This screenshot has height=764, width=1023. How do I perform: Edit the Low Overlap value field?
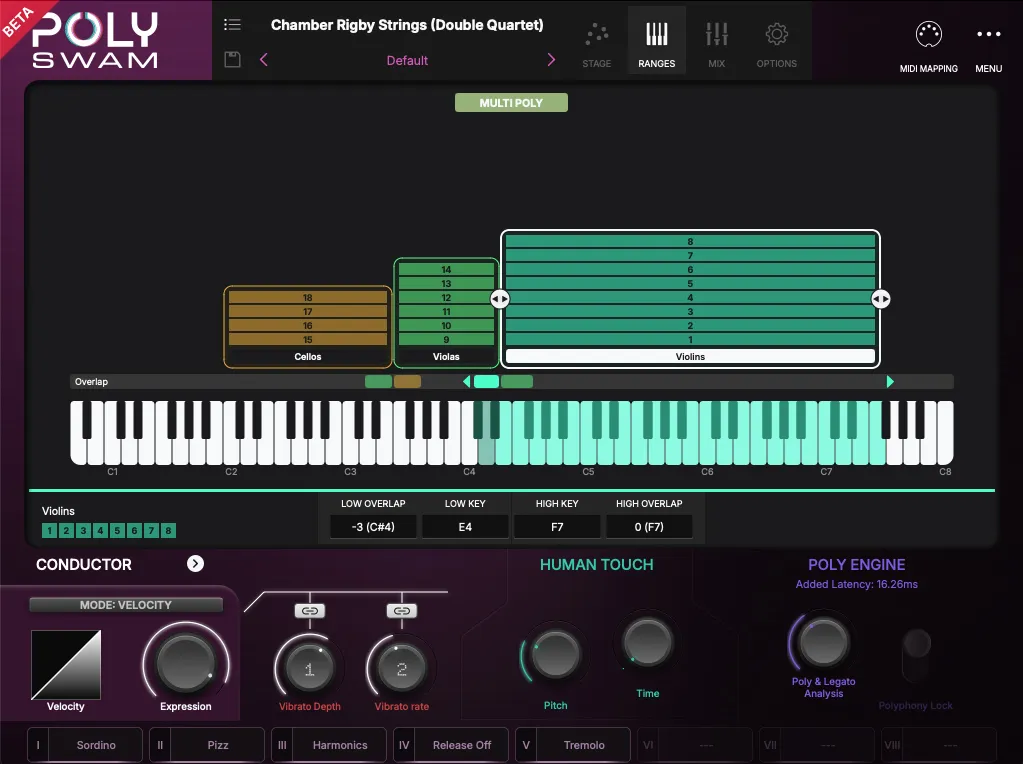click(373, 527)
